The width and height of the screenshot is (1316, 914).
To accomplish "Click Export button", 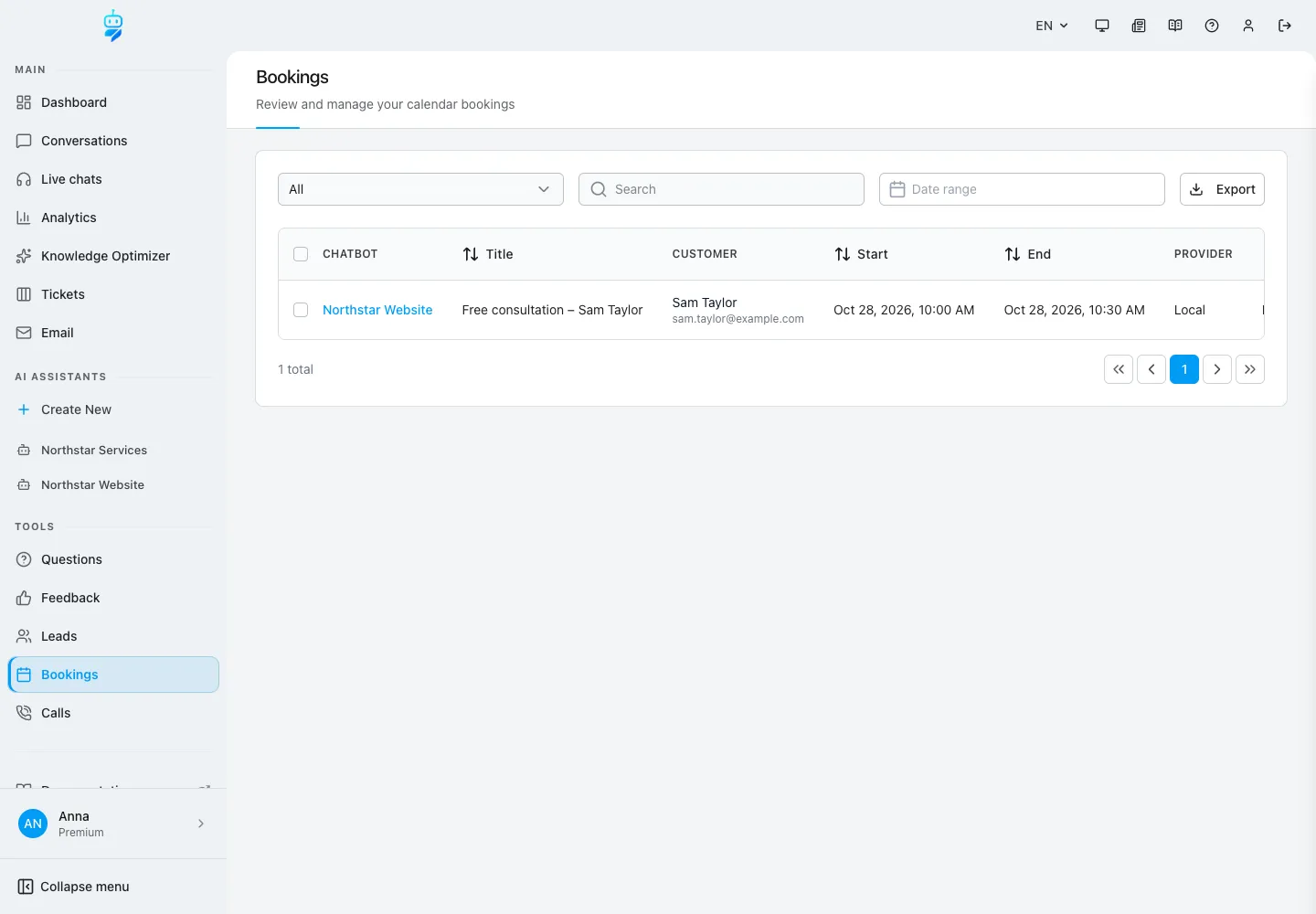I will [x=1222, y=189].
